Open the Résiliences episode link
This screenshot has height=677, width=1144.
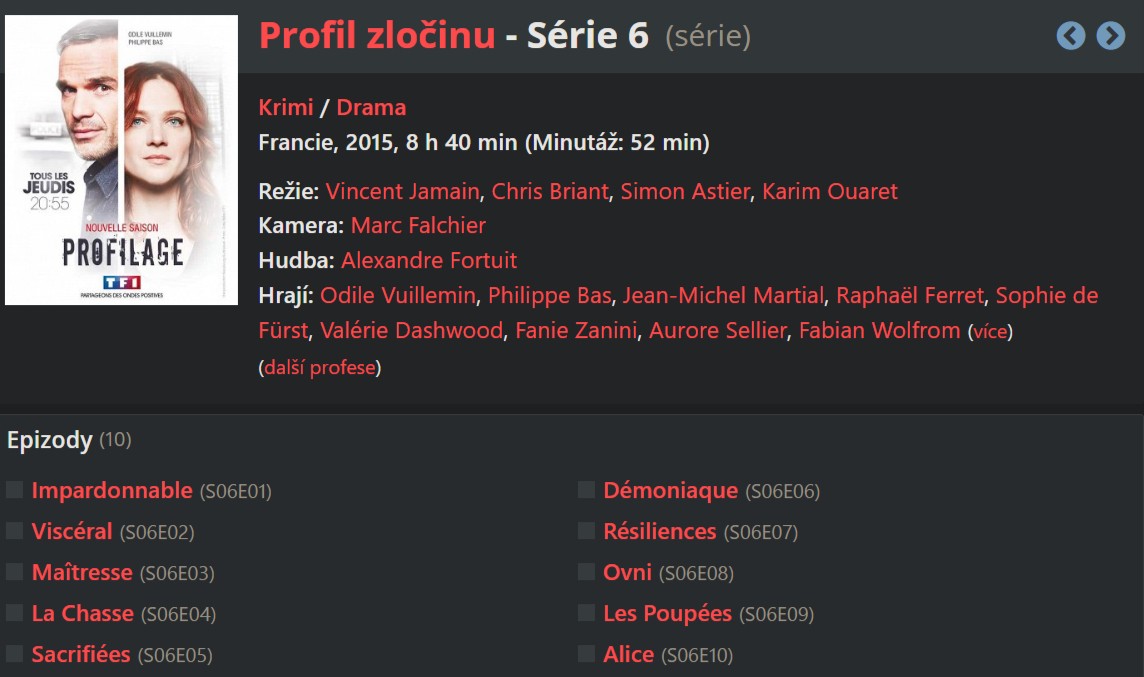(660, 531)
